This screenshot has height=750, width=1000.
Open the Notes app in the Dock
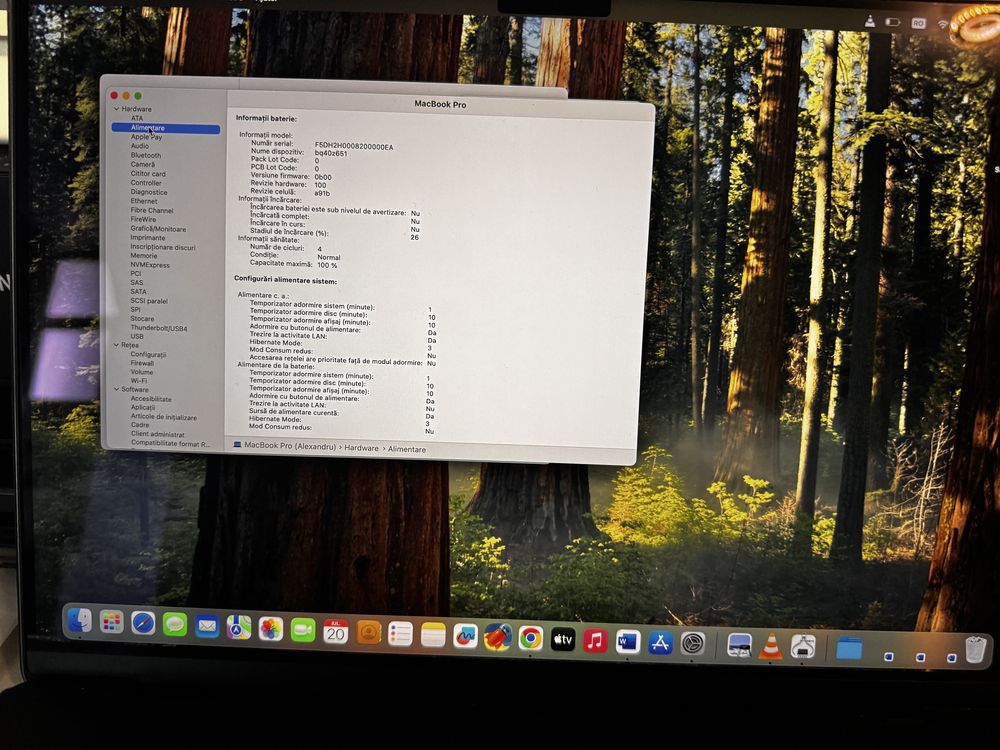click(433, 635)
